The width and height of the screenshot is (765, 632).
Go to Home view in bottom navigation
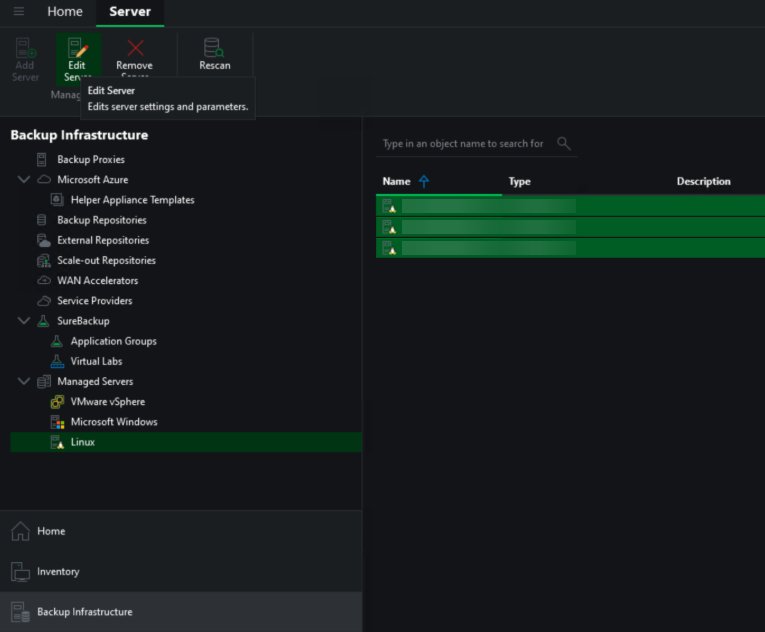tap(51, 531)
